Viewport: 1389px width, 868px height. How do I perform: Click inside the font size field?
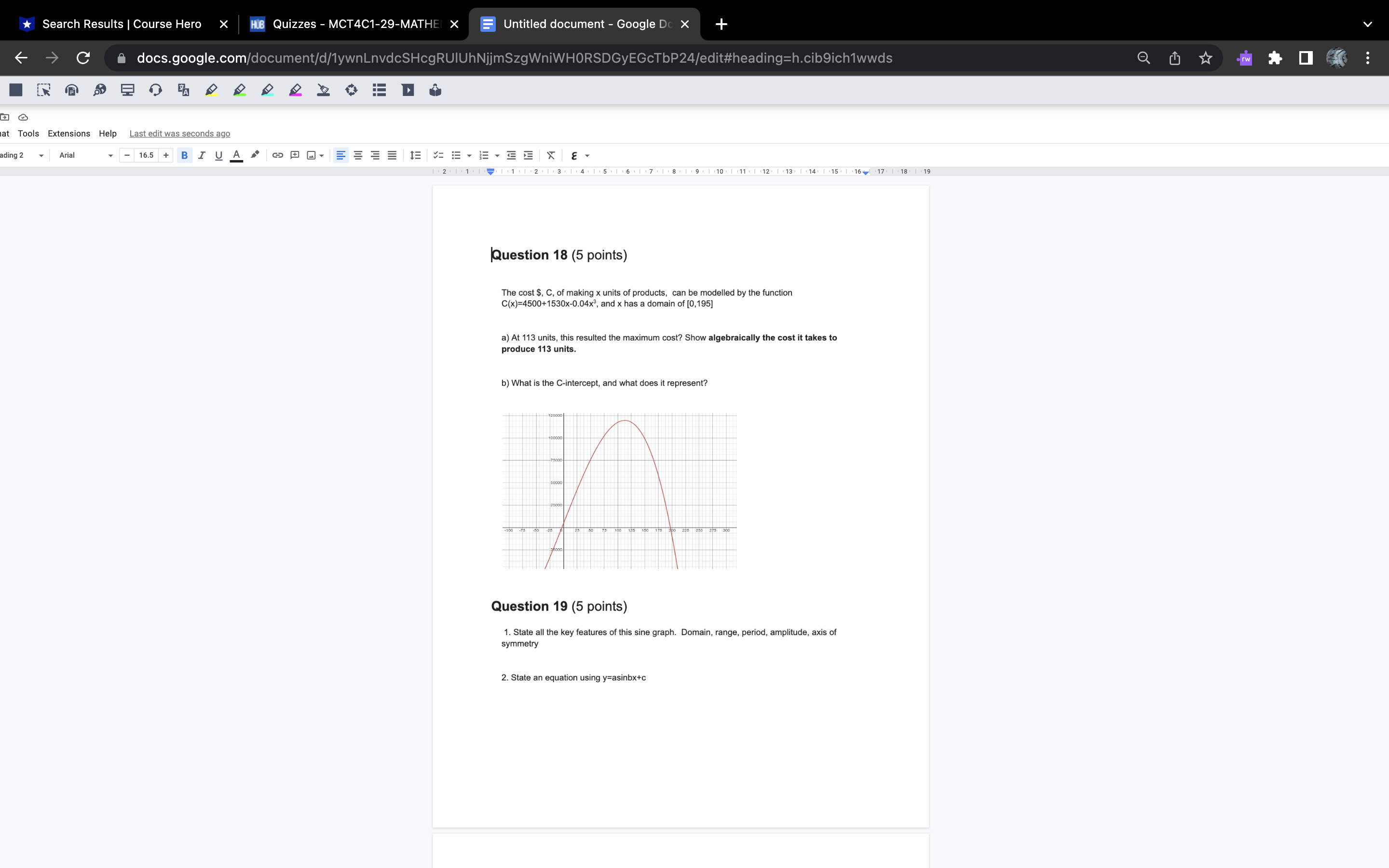click(146, 155)
